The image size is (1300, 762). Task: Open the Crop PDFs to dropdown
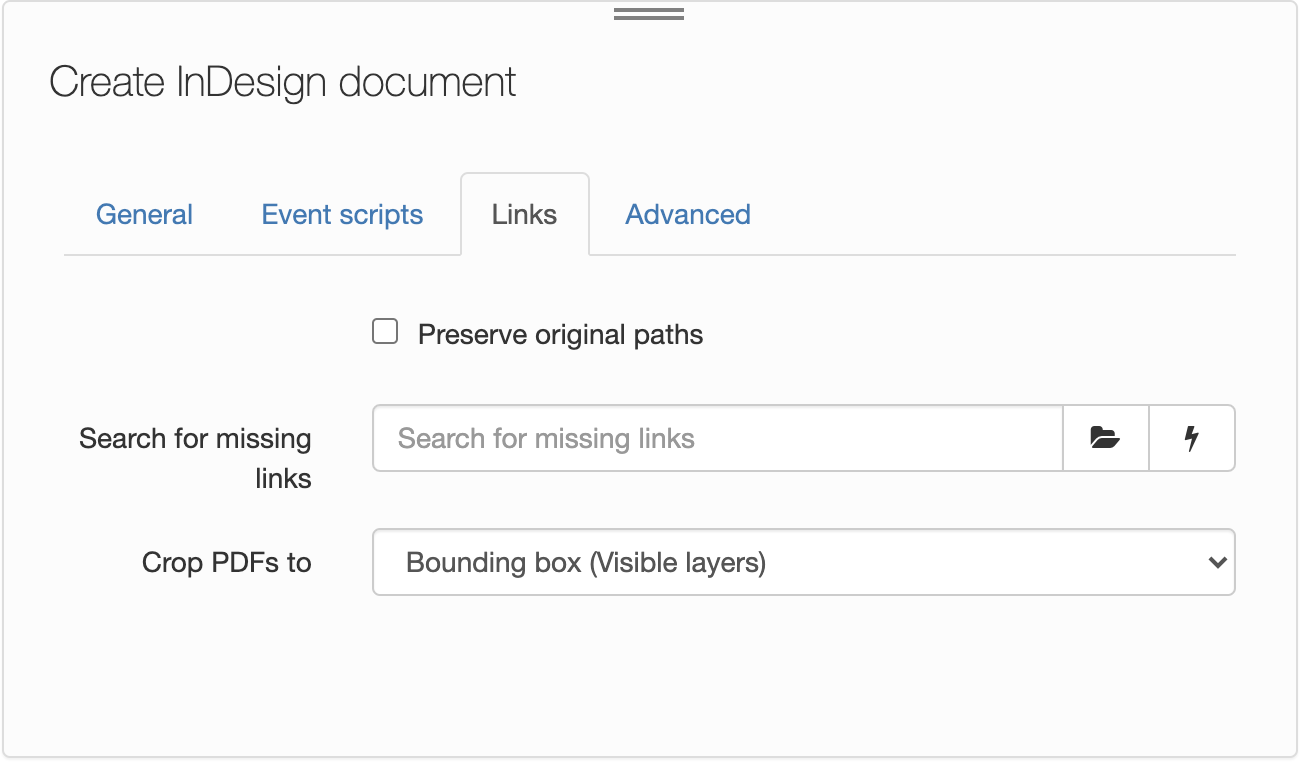click(x=804, y=562)
